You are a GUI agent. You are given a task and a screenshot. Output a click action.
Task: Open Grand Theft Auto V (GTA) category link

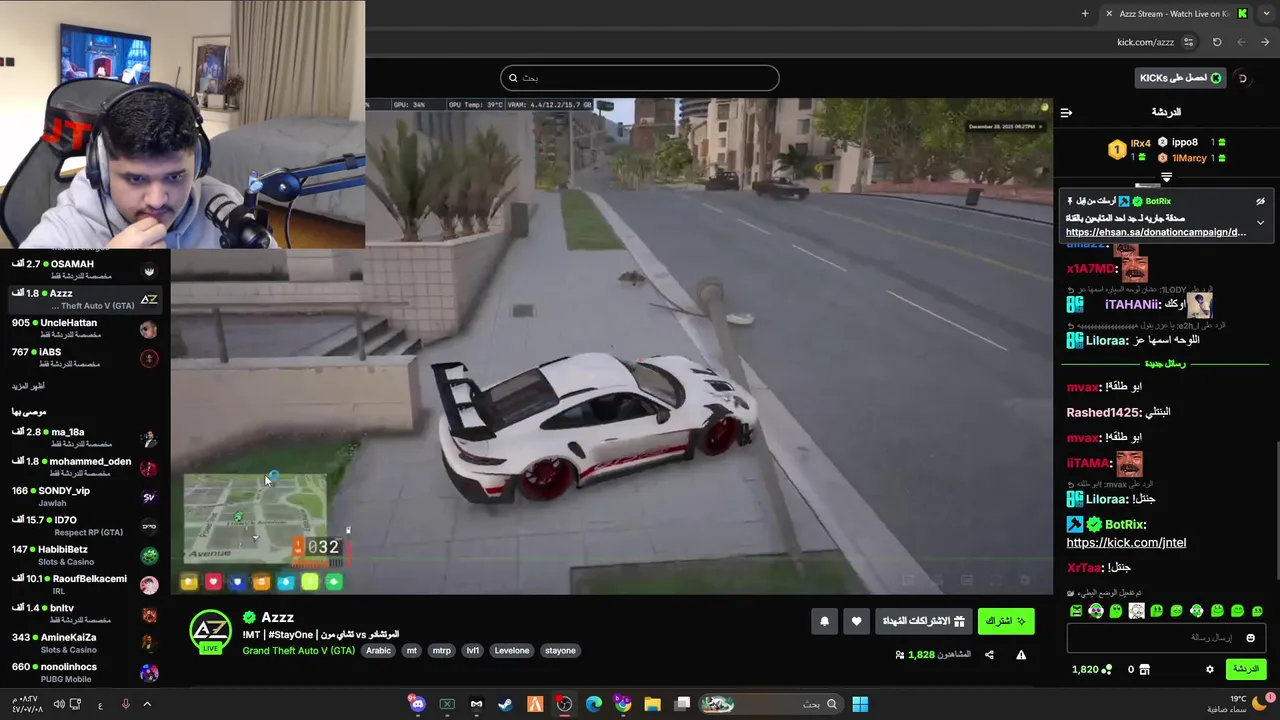point(299,651)
